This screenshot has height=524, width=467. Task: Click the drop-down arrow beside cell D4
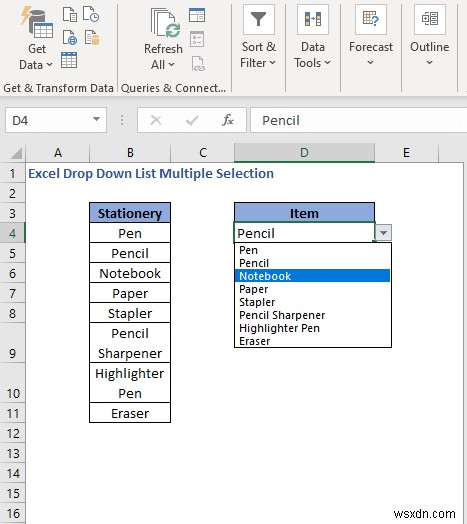click(x=383, y=232)
